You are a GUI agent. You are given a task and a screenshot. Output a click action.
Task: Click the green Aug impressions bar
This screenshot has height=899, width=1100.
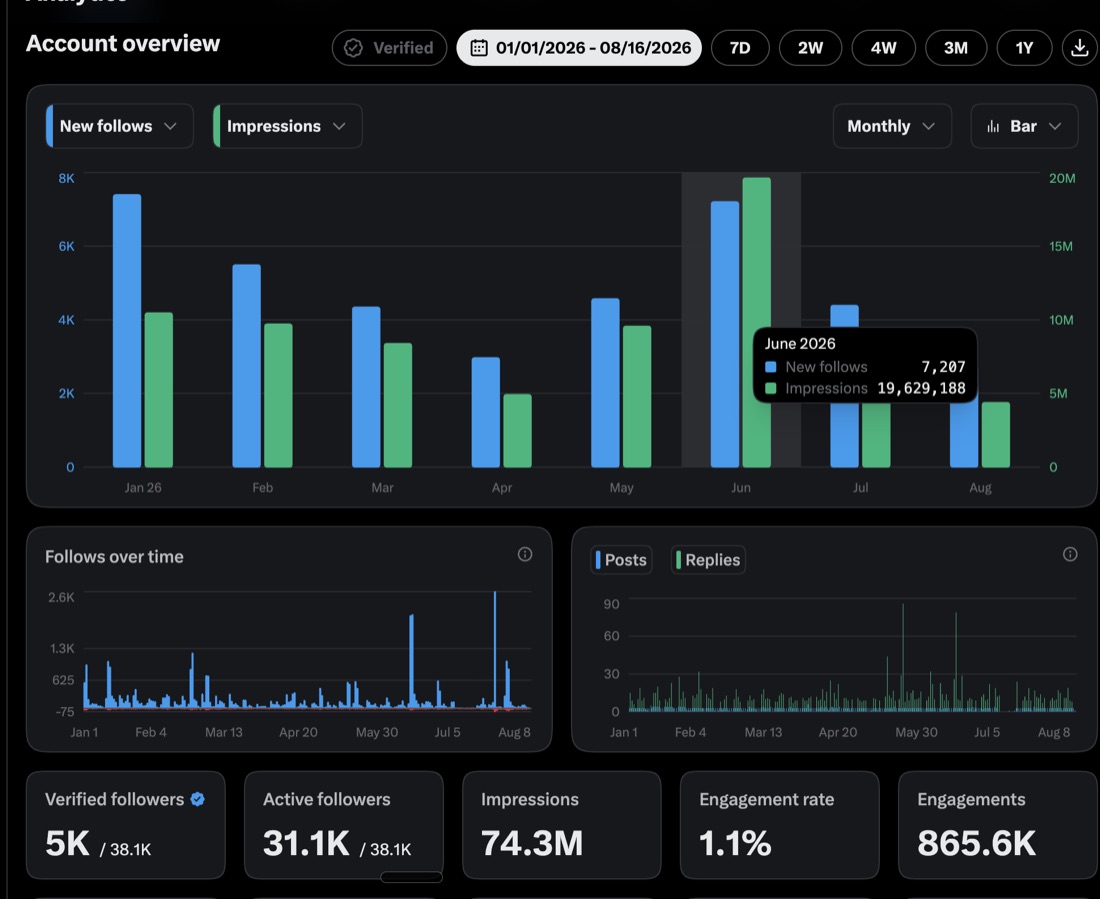(996, 434)
